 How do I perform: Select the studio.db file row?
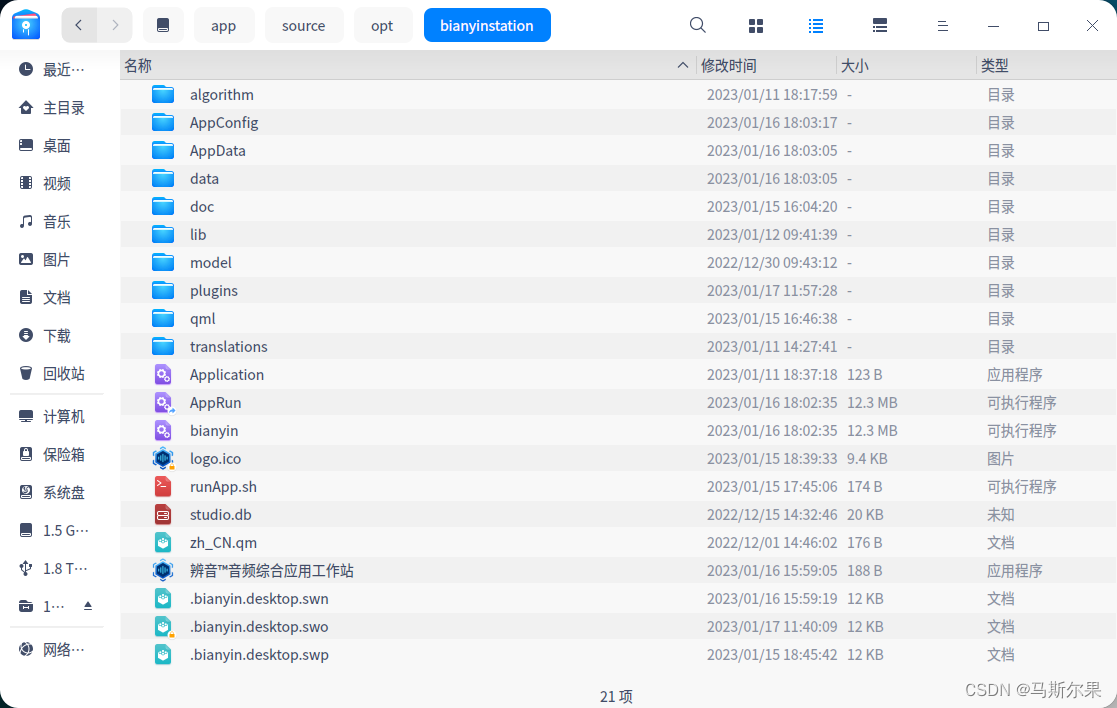[222, 514]
